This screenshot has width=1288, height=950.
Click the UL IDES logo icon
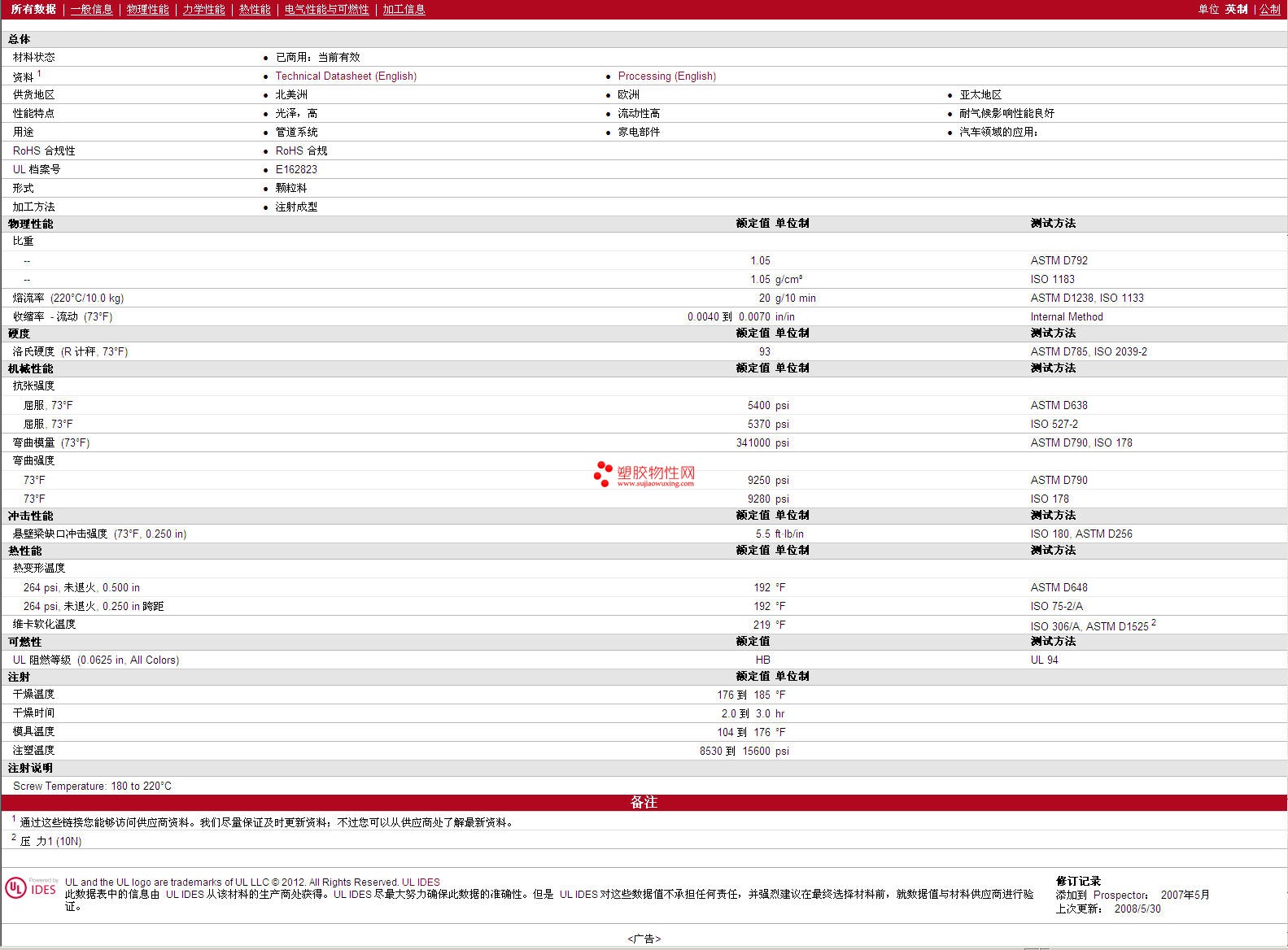(31, 887)
